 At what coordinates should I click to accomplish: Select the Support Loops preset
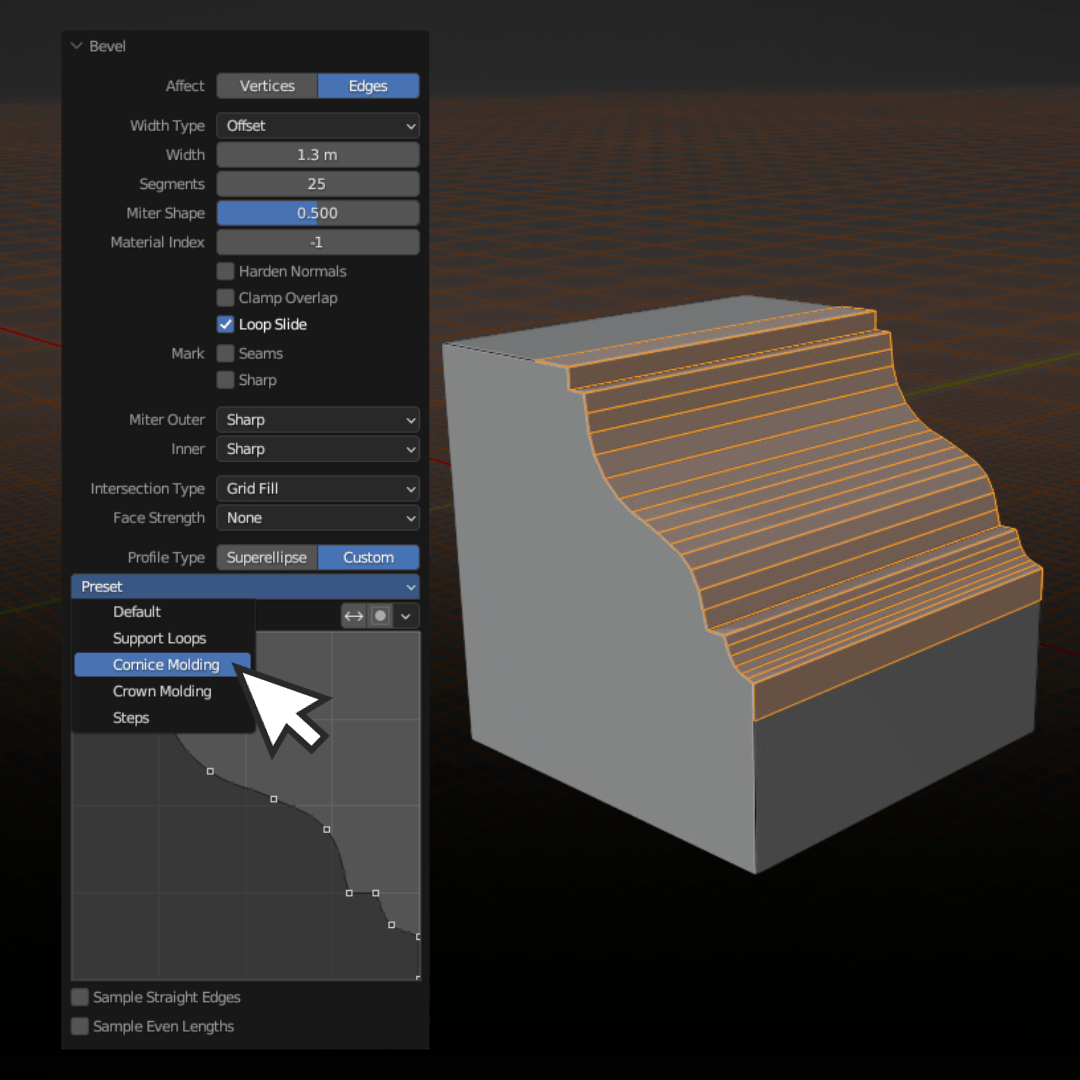click(163, 638)
